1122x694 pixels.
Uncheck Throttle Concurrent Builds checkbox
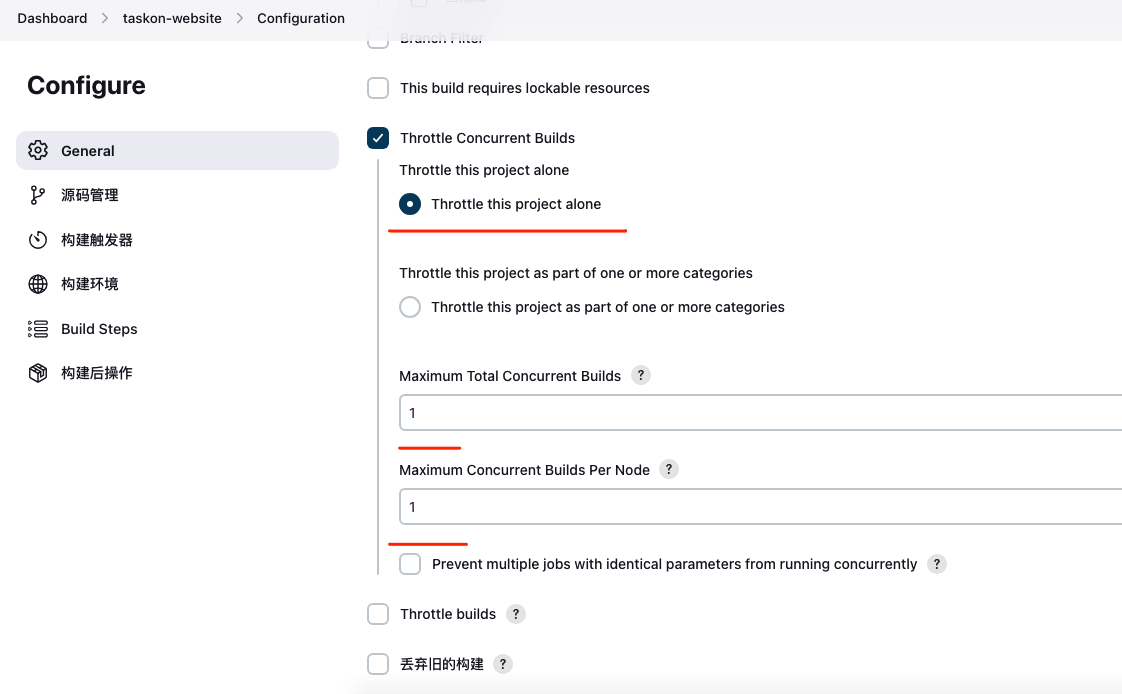coord(378,138)
